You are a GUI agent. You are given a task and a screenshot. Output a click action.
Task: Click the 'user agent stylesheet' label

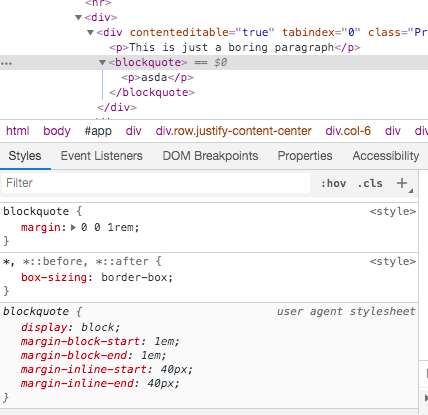point(346,311)
